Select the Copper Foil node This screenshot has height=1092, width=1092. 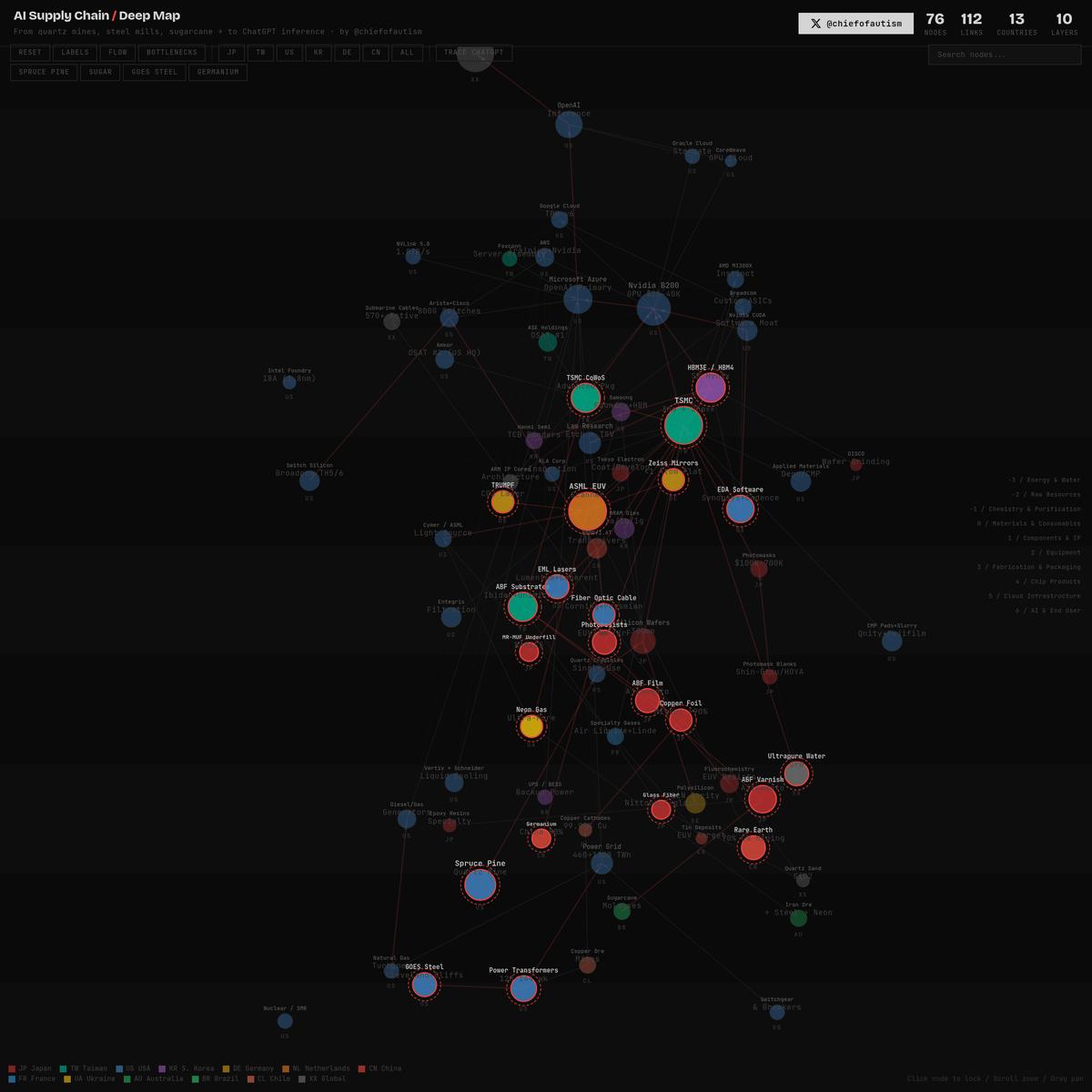click(x=681, y=720)
